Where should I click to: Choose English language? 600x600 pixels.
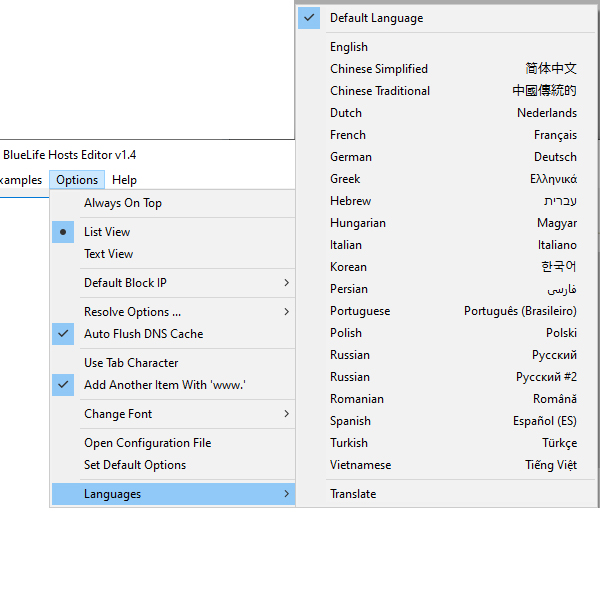pos(447,47)
